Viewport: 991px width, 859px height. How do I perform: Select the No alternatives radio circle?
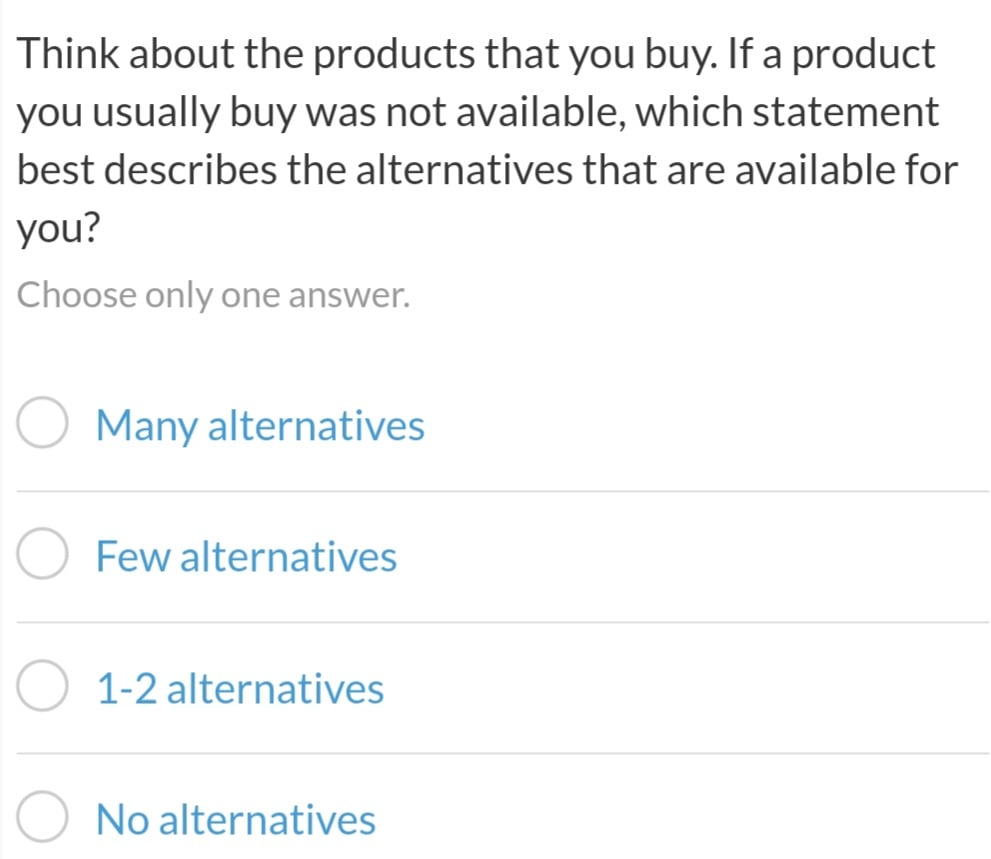point(42,817)
